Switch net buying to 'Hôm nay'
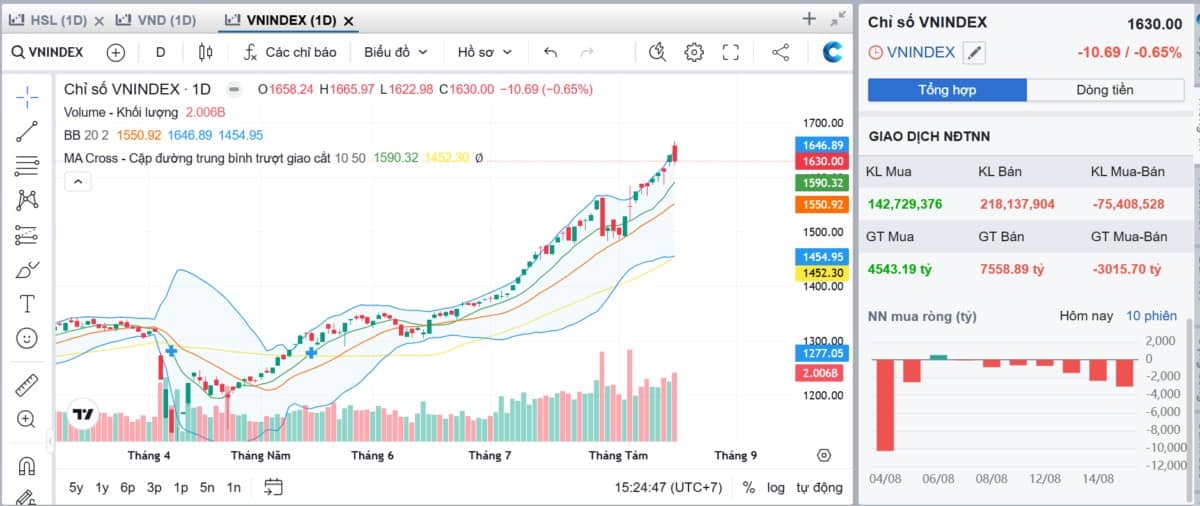The width and height of the screenshot is (1200, 506). coord(1086,316)
